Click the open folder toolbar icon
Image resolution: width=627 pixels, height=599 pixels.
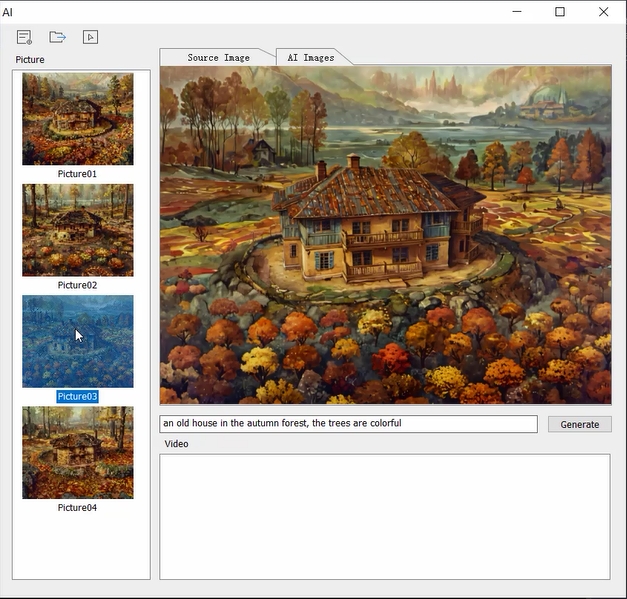(57, 37)
